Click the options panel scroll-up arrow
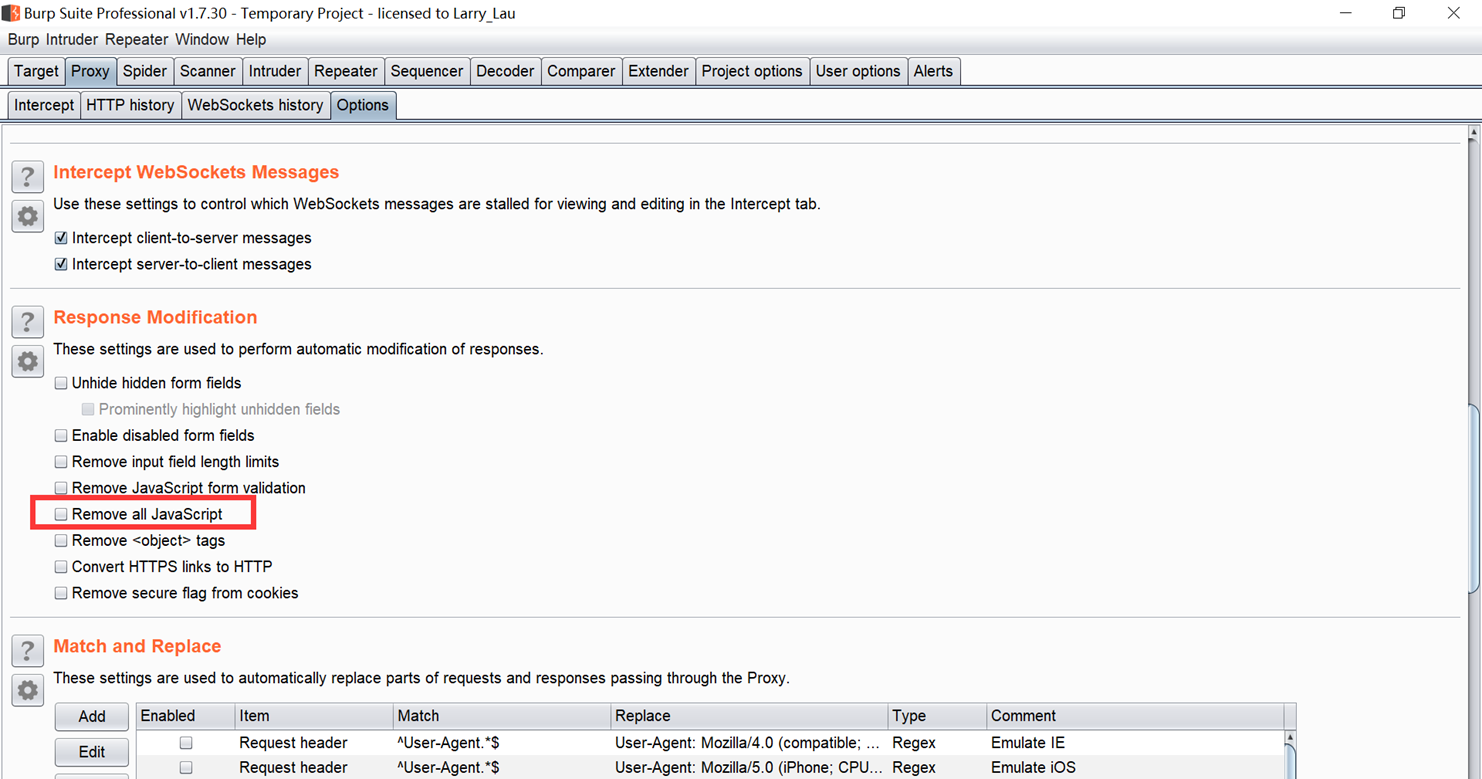1482x779 pixels. (1474, 133)
